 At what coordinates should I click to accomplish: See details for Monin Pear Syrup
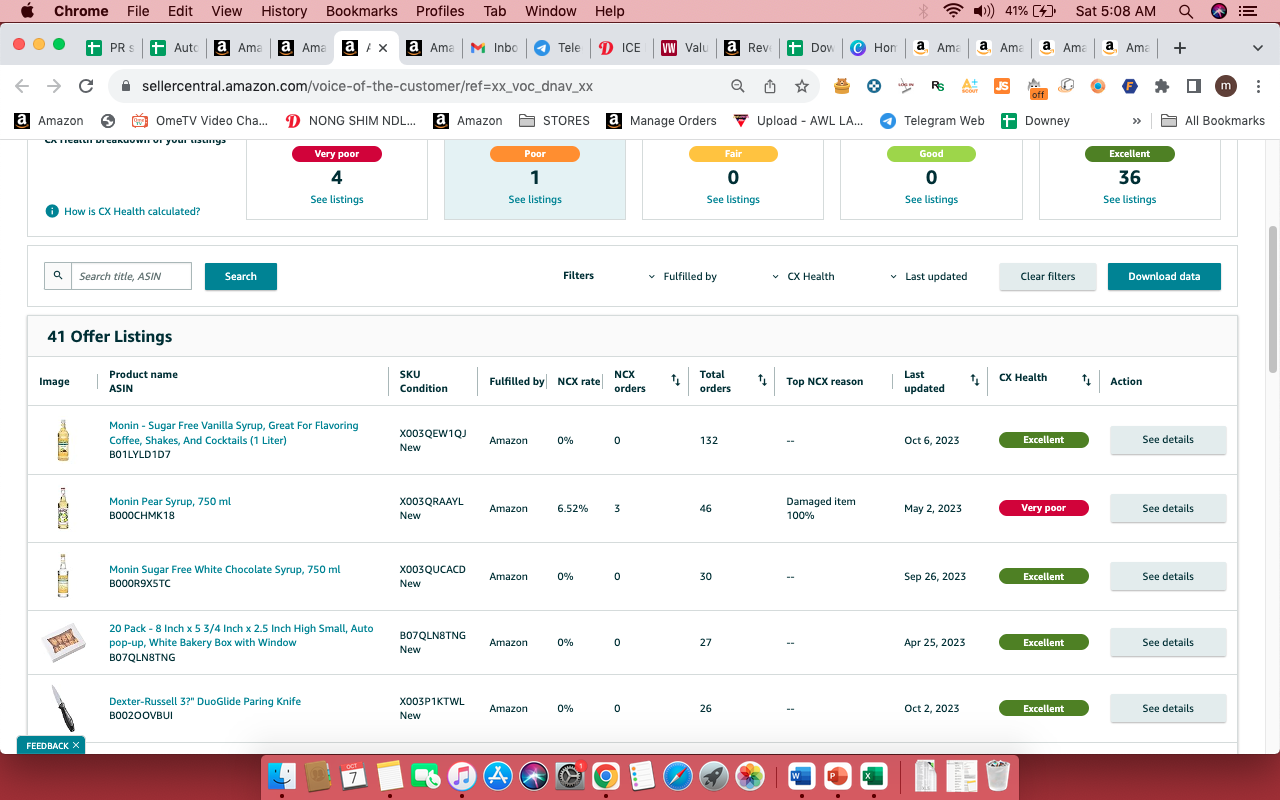(1168, 508)
